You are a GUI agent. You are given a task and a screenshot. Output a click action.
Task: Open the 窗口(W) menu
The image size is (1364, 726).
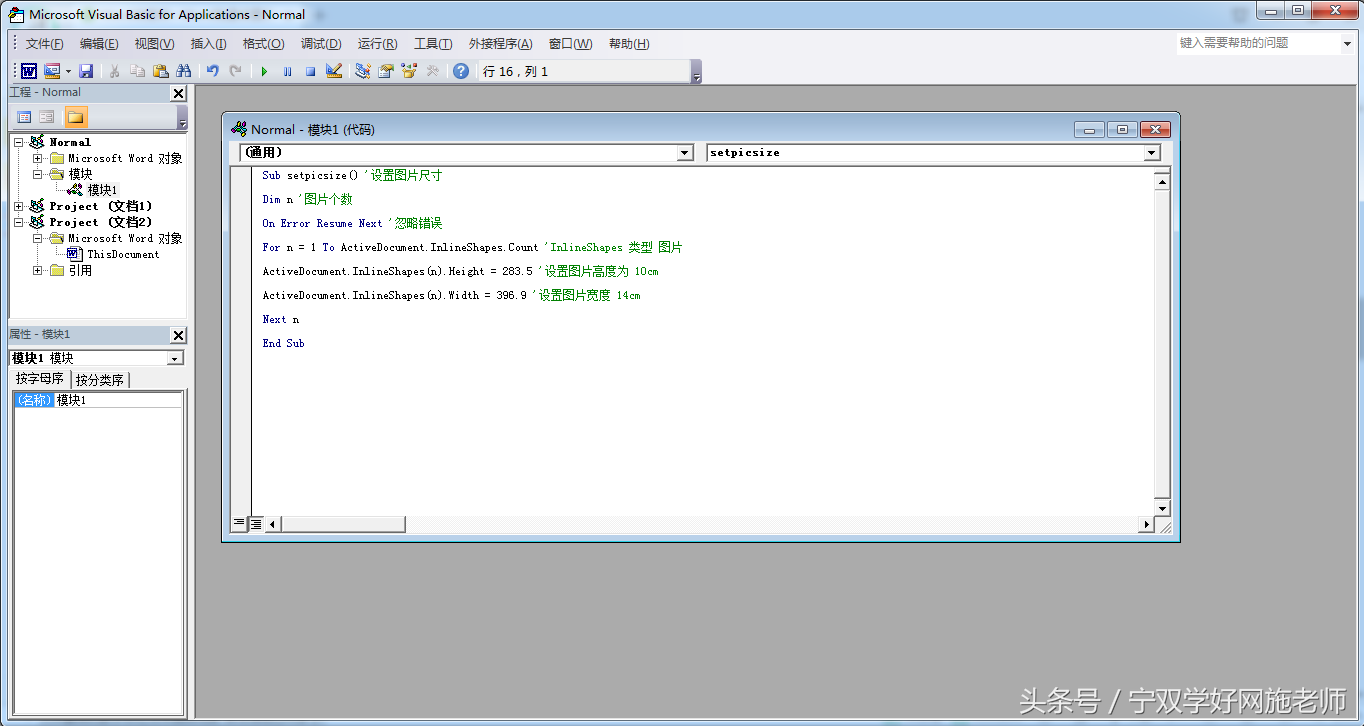click(570, 44)
